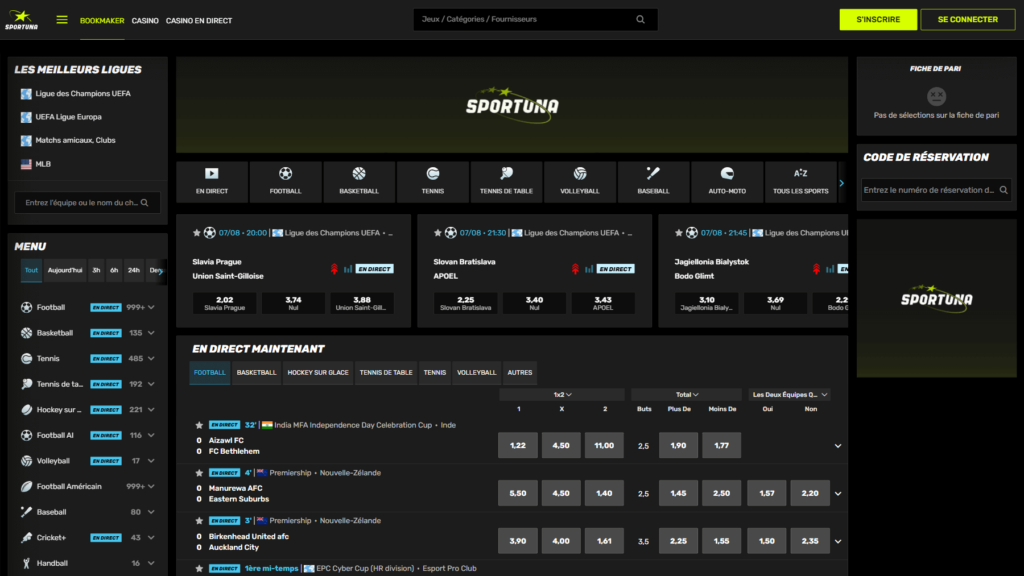Expand more markets for Manurewa AFC match

point(838,494)
